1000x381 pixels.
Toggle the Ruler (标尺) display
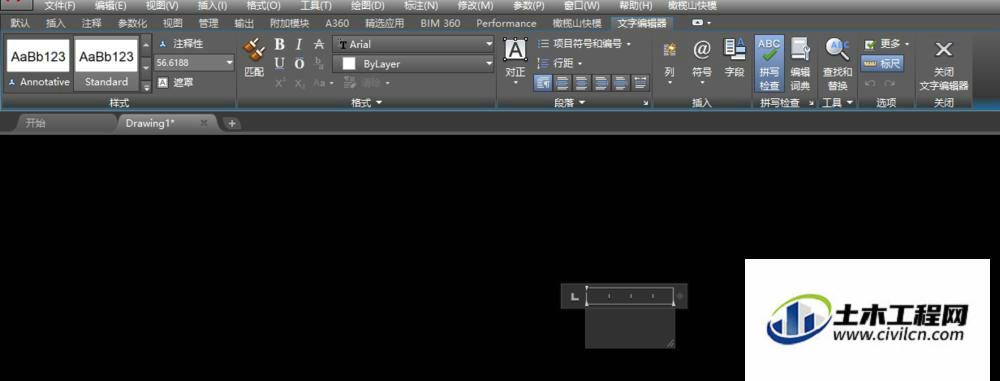tap(882, 63)
